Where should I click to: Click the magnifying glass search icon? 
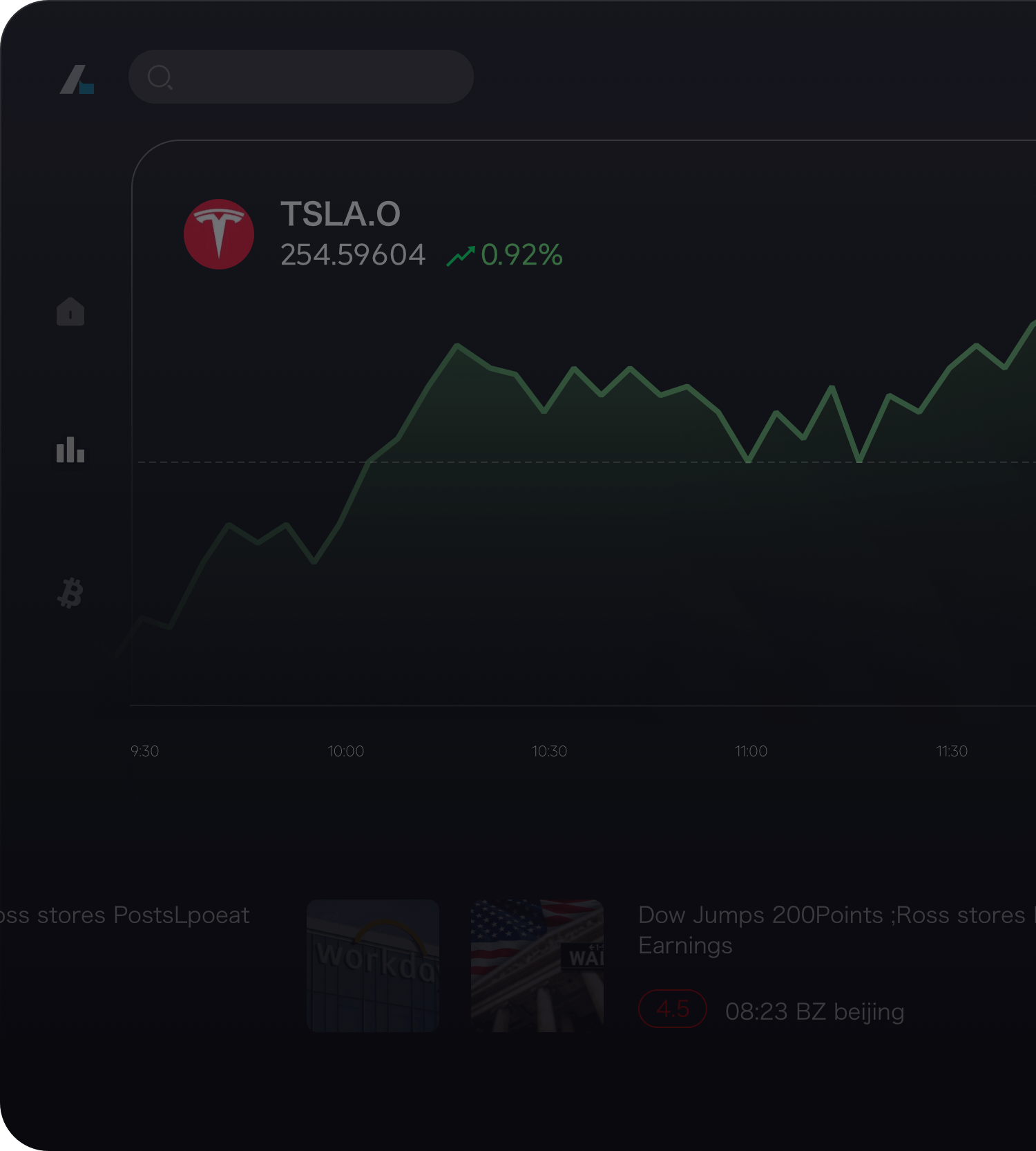click(x=160, y=77)
